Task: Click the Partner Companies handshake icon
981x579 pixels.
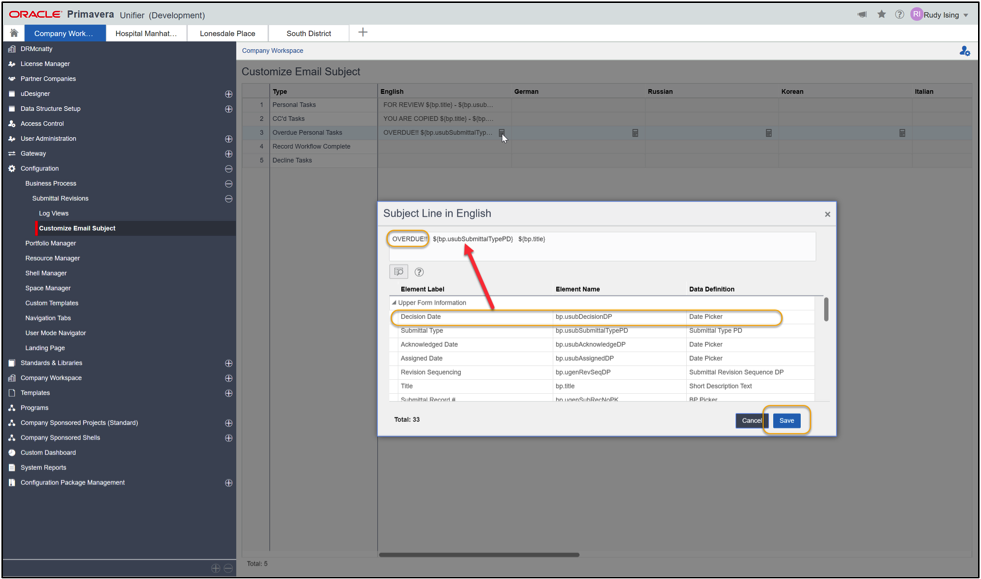Action: pyautogui.click(x=12, y=79)
